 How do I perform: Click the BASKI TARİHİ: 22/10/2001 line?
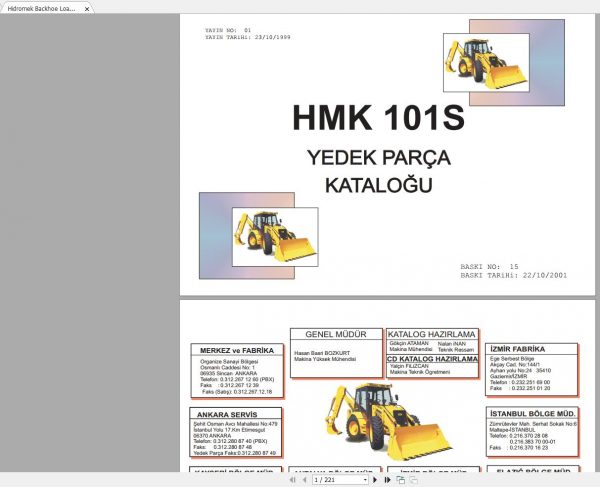[x=514, y=275]
